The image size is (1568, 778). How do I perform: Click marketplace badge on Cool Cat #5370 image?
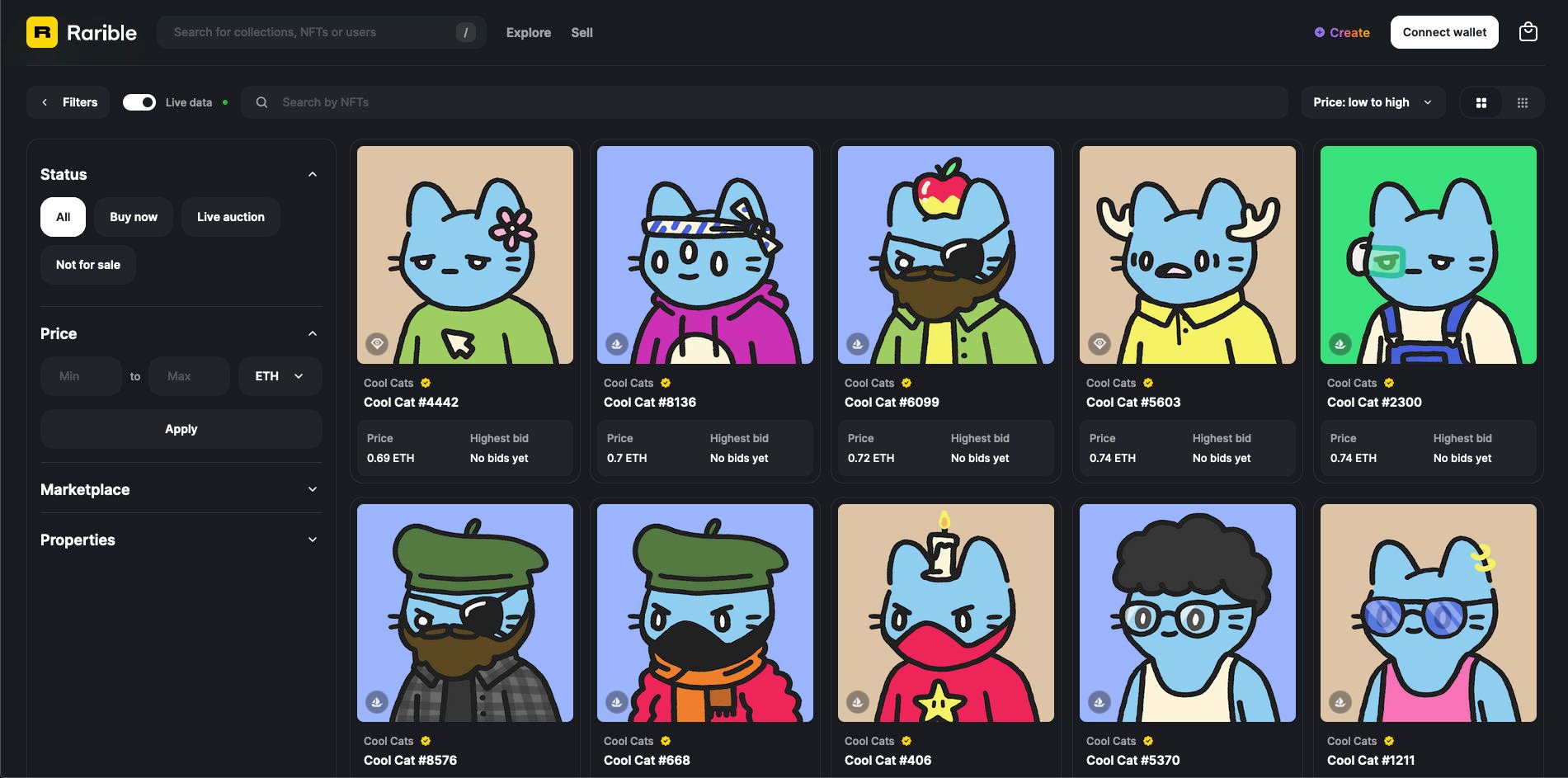coord(1099,702)
